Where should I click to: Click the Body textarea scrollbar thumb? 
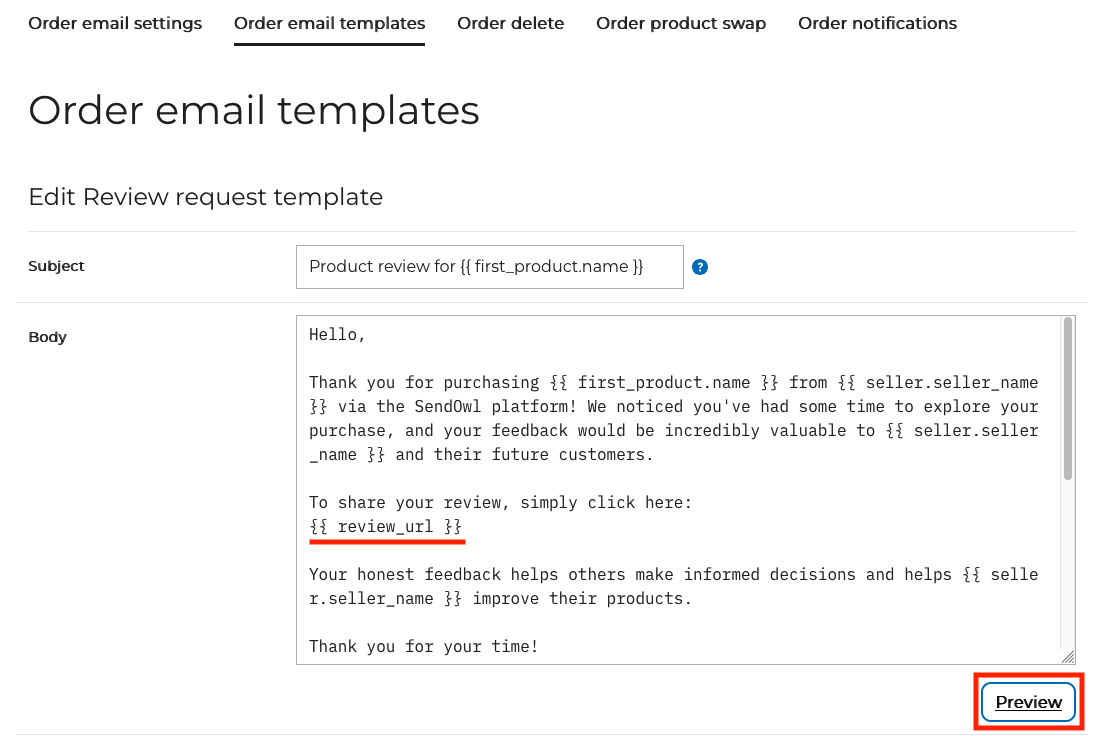pyautogui.click(x=1068, y=398)
